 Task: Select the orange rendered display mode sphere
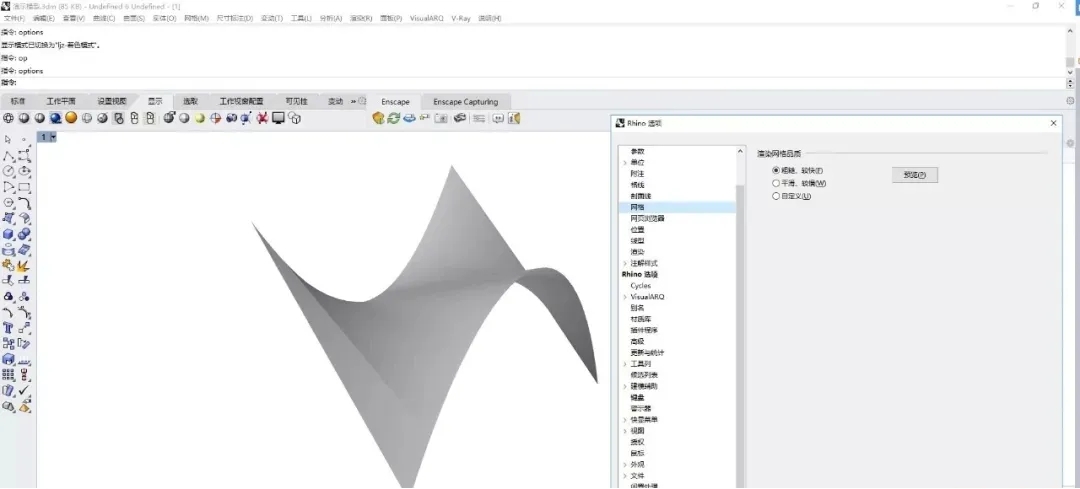tap(71, 118)
